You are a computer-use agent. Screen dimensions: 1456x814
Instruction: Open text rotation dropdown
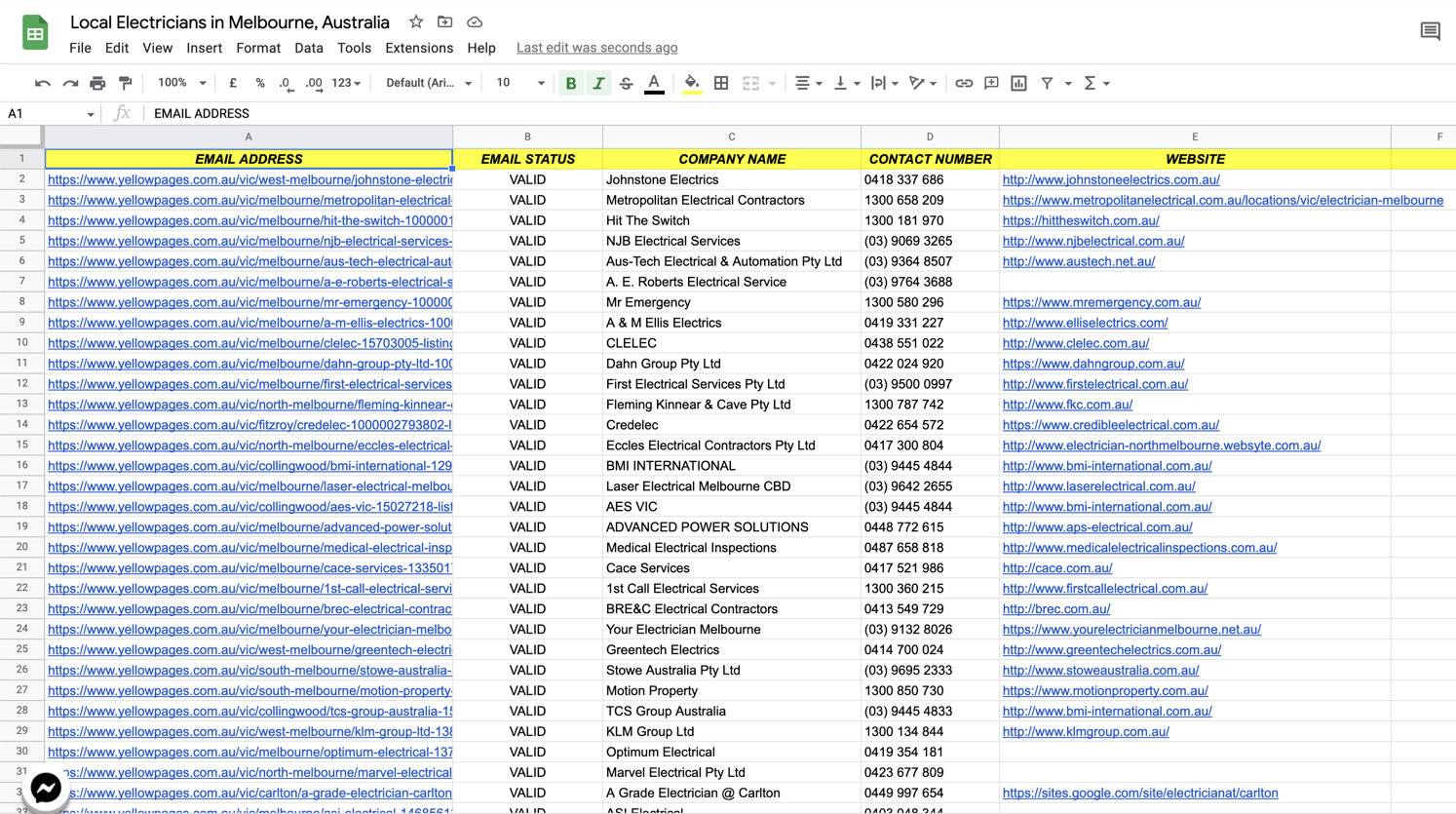pos(923,84)
